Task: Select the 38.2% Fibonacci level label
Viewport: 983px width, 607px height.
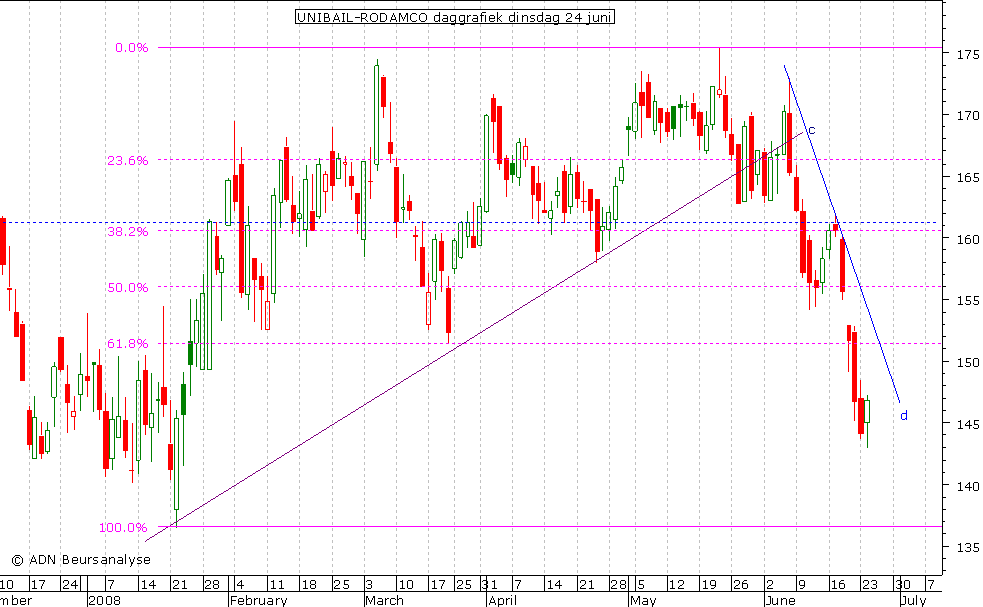Action: coord(127,231)
